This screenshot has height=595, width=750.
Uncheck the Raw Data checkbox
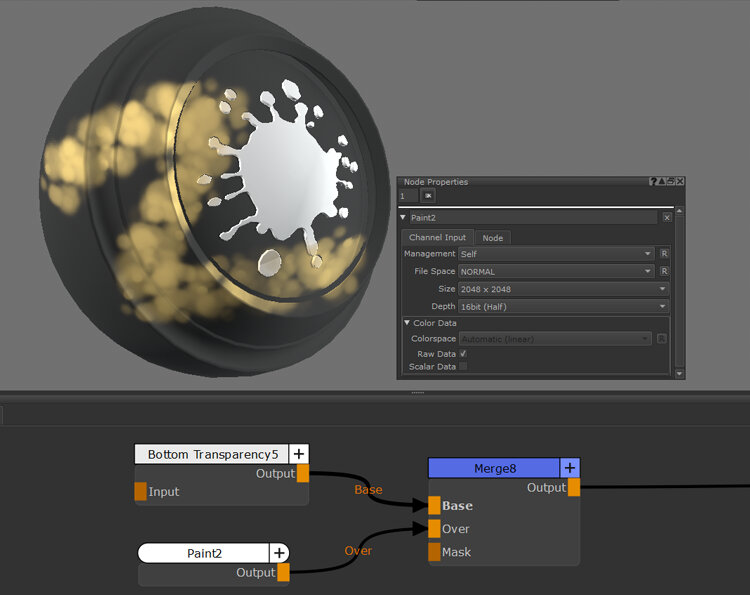coord(462,353)
